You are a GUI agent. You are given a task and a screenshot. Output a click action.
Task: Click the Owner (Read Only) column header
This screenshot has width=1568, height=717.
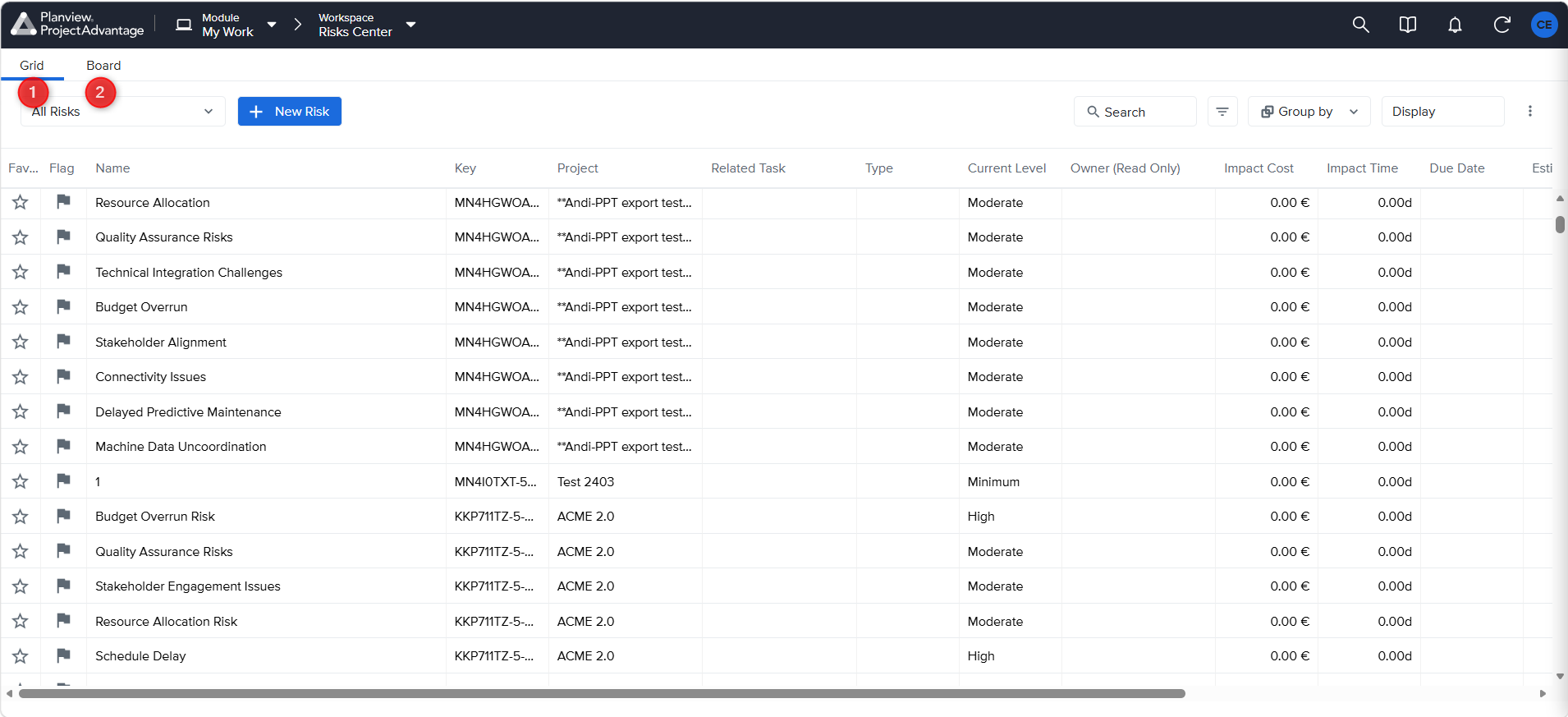(1126, 168)
